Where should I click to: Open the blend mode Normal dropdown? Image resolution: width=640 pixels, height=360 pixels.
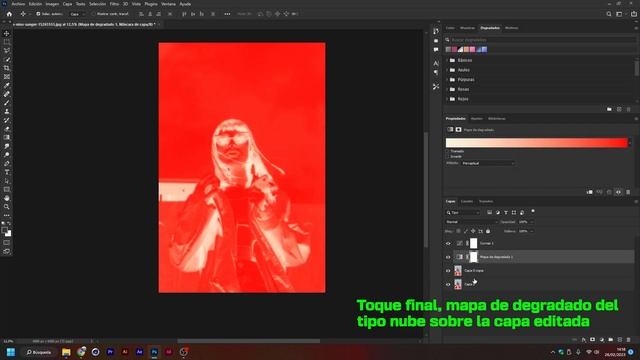click(x=471, y=222)
